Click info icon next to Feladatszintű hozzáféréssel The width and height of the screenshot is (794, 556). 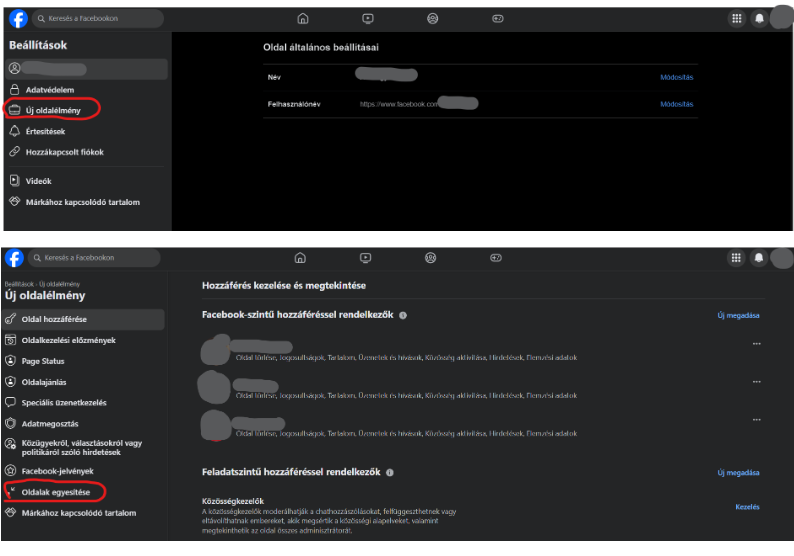pyautogui.click(x=390, y=472)
